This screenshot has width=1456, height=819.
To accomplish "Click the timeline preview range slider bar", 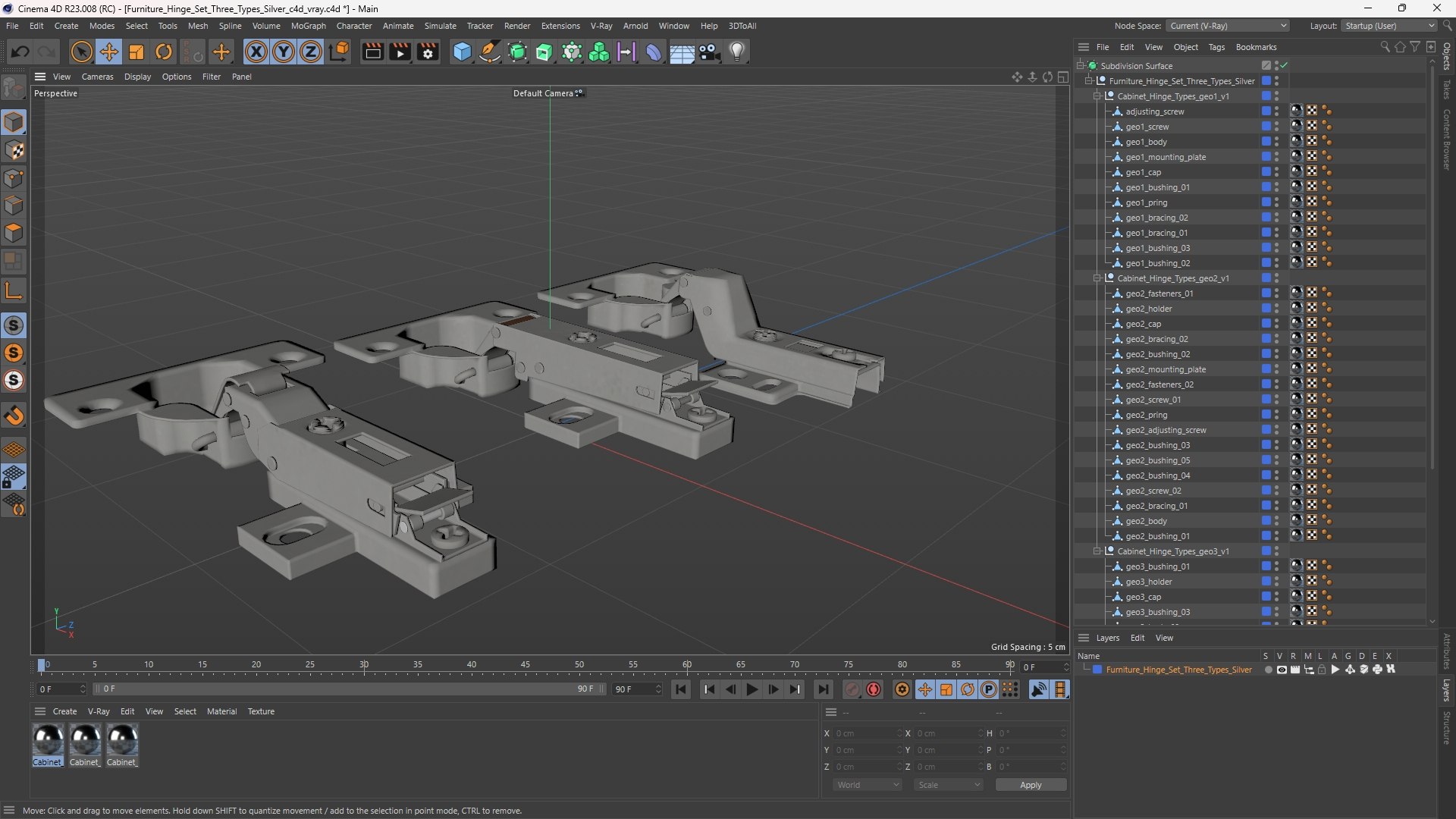I will [x=350, y=689].
